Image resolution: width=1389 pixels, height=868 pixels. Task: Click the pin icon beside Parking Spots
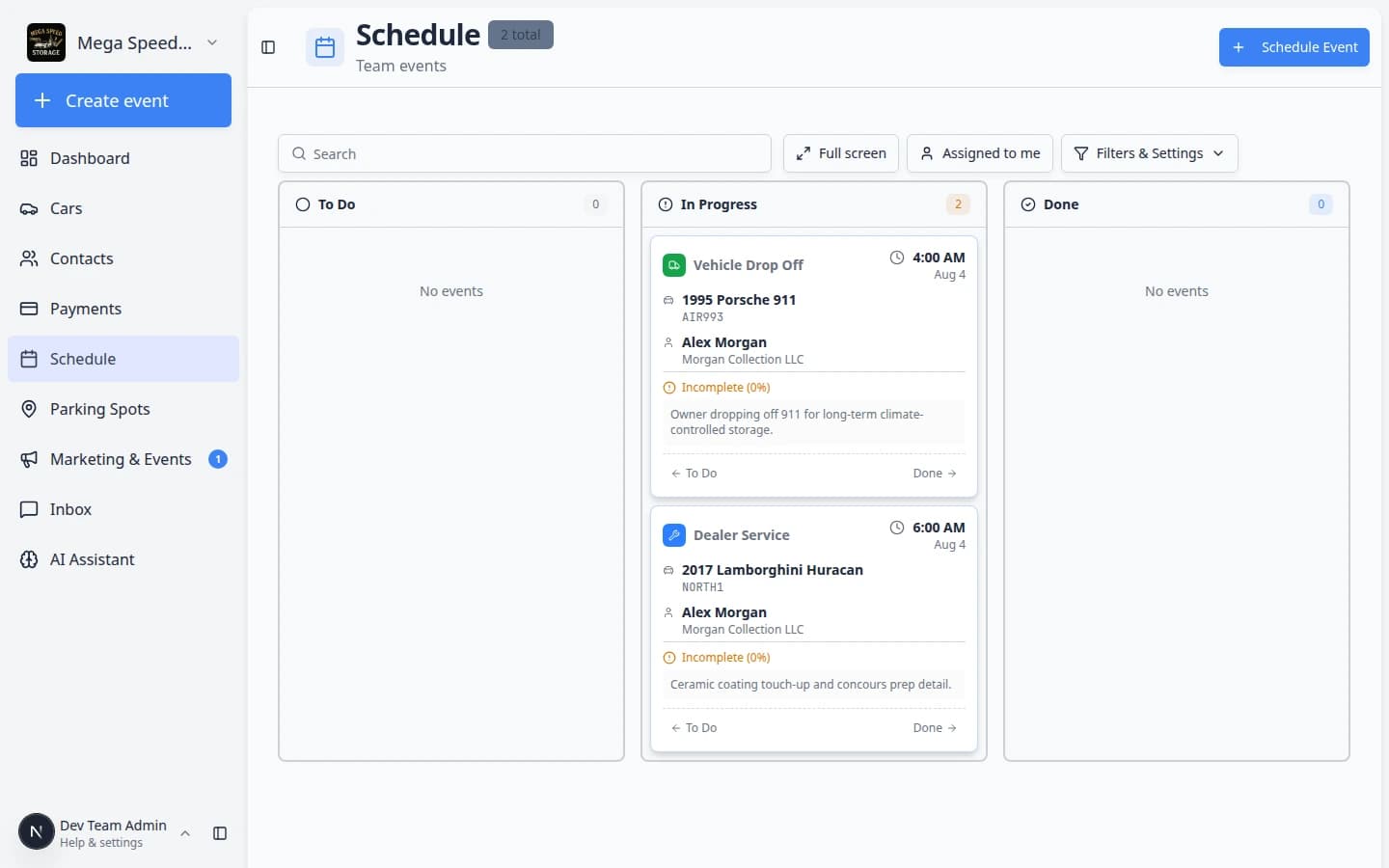29,409
